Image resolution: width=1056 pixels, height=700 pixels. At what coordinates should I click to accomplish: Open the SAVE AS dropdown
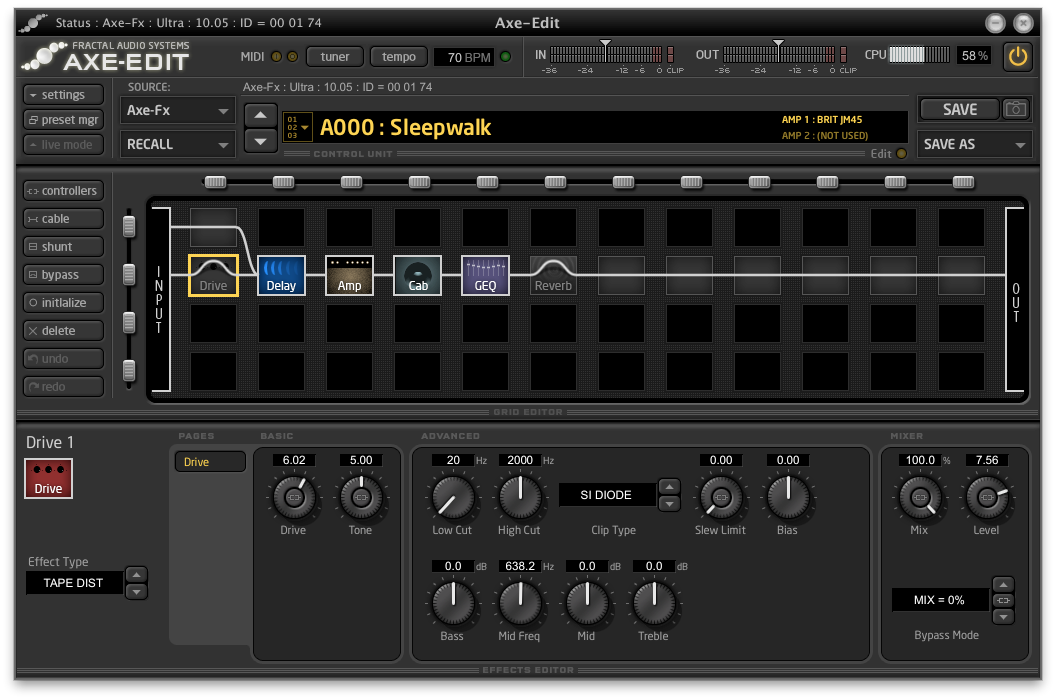pos(975,144)
